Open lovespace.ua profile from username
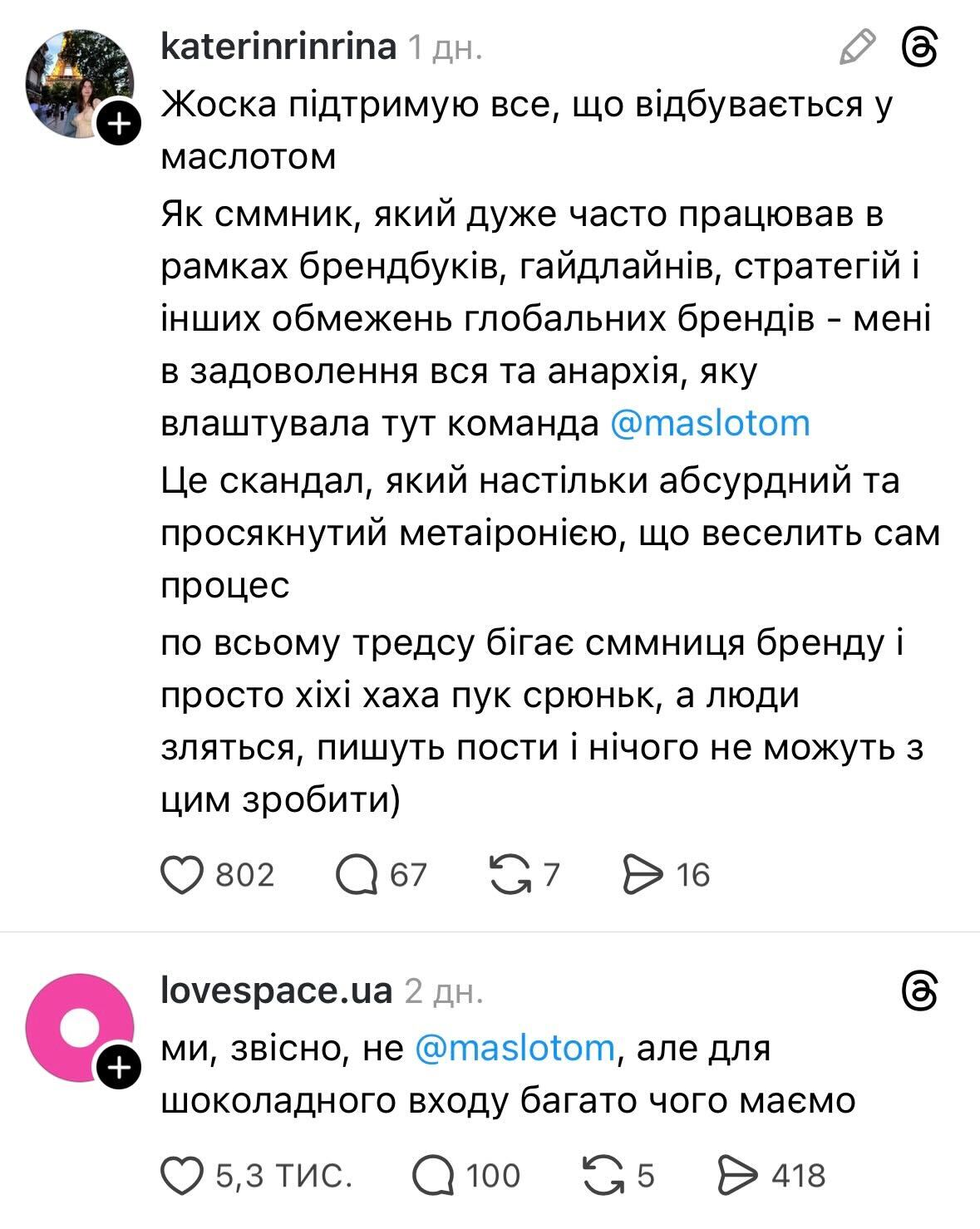 276,991
